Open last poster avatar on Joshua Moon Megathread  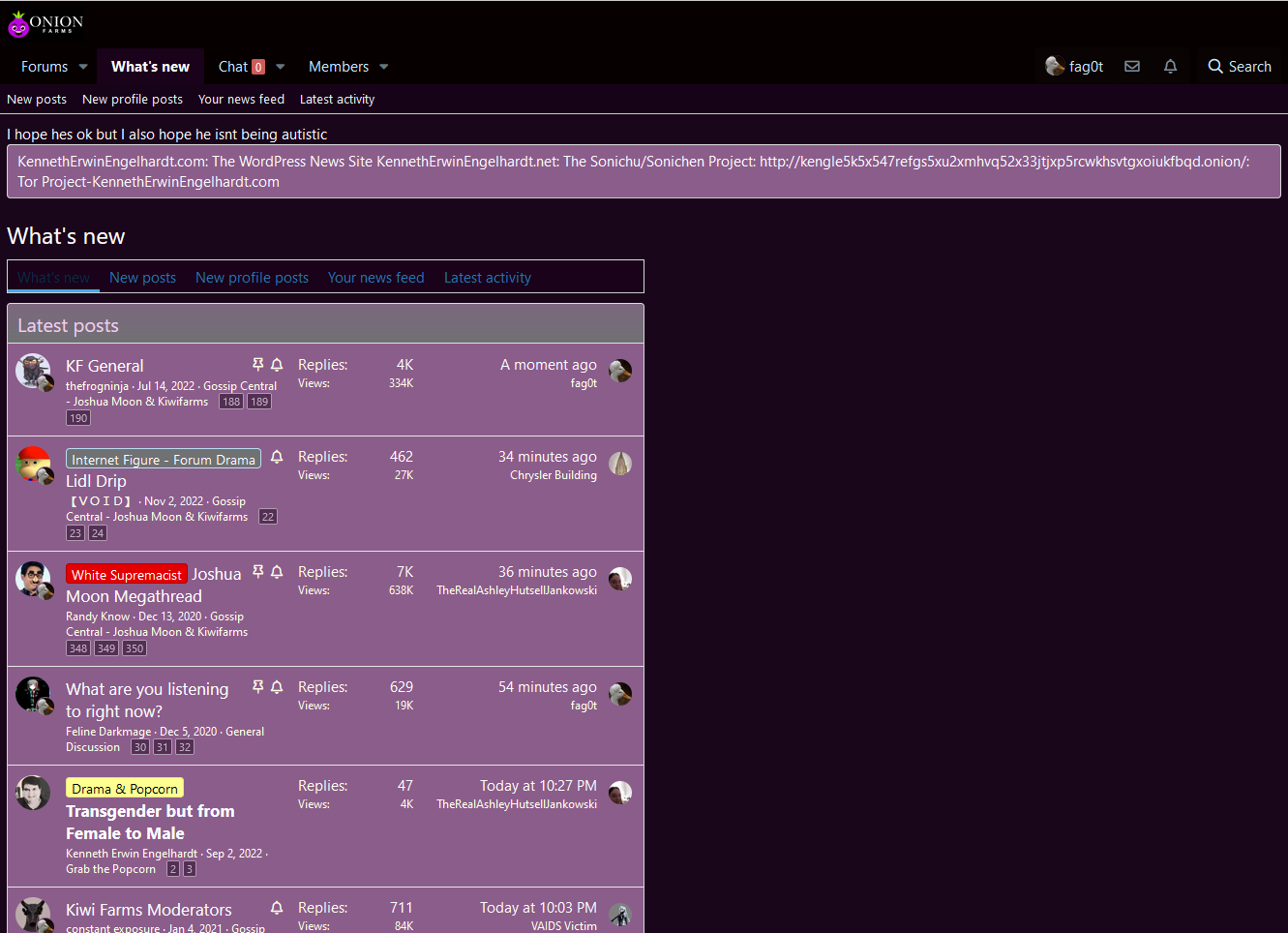(620, 579)
